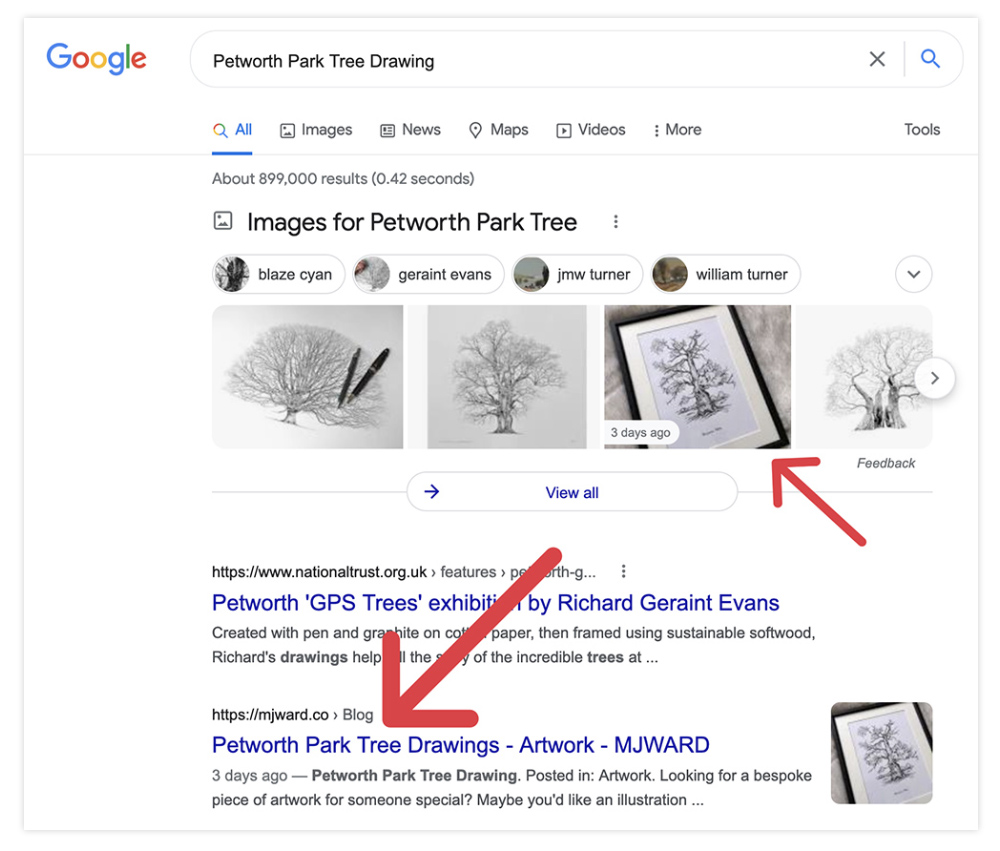Open three-dot menu beside the nationaltrust result

pos(623,571)
